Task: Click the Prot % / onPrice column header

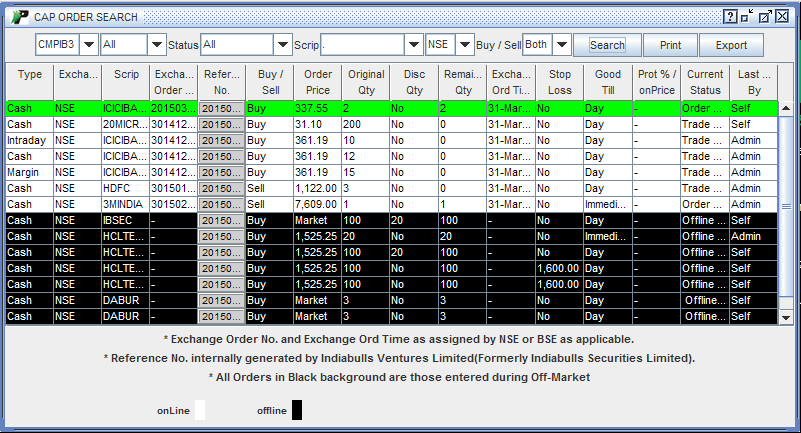Action: [656, 82]
